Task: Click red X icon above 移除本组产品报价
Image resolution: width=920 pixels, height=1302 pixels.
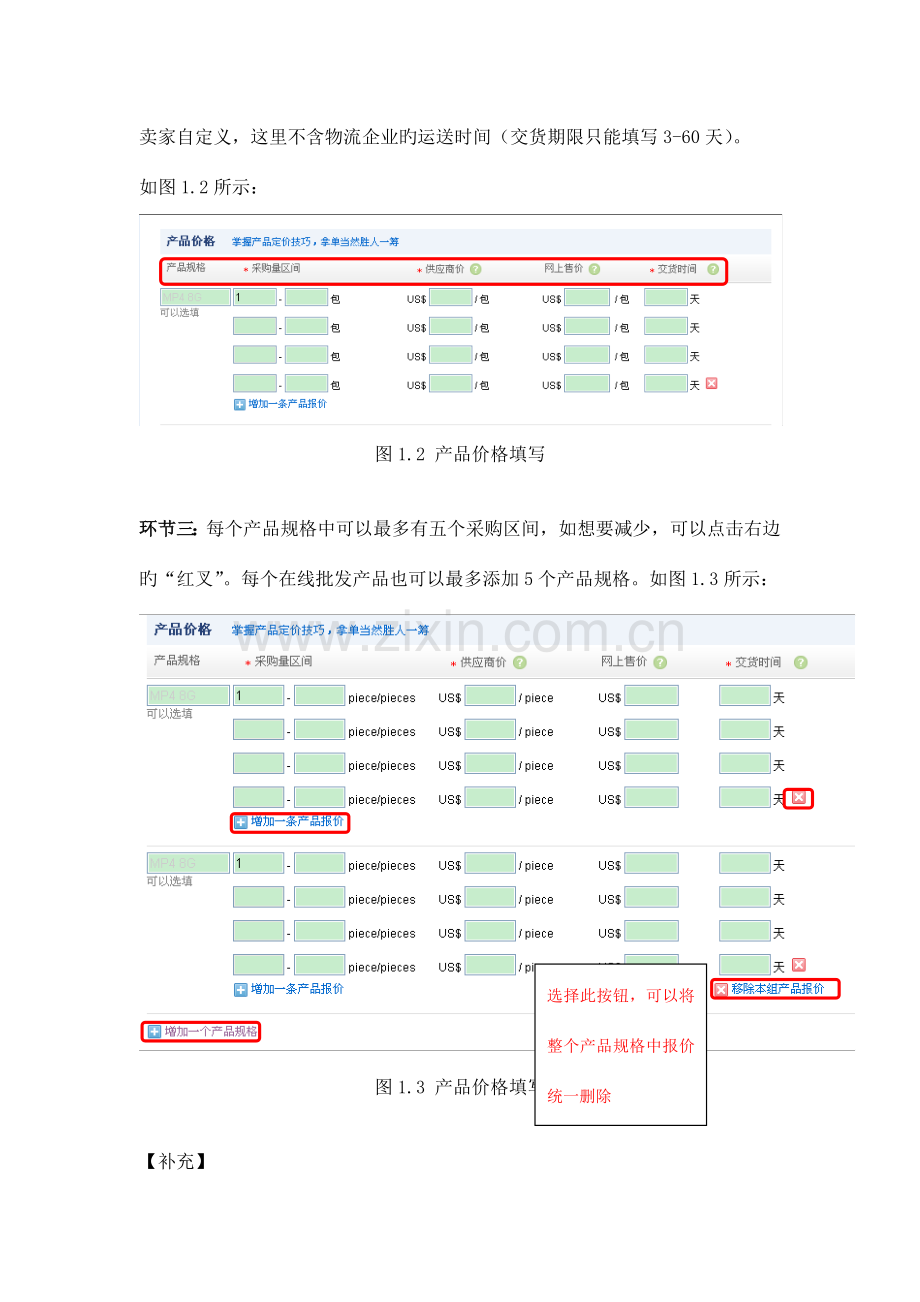Action: click(799, 965)
